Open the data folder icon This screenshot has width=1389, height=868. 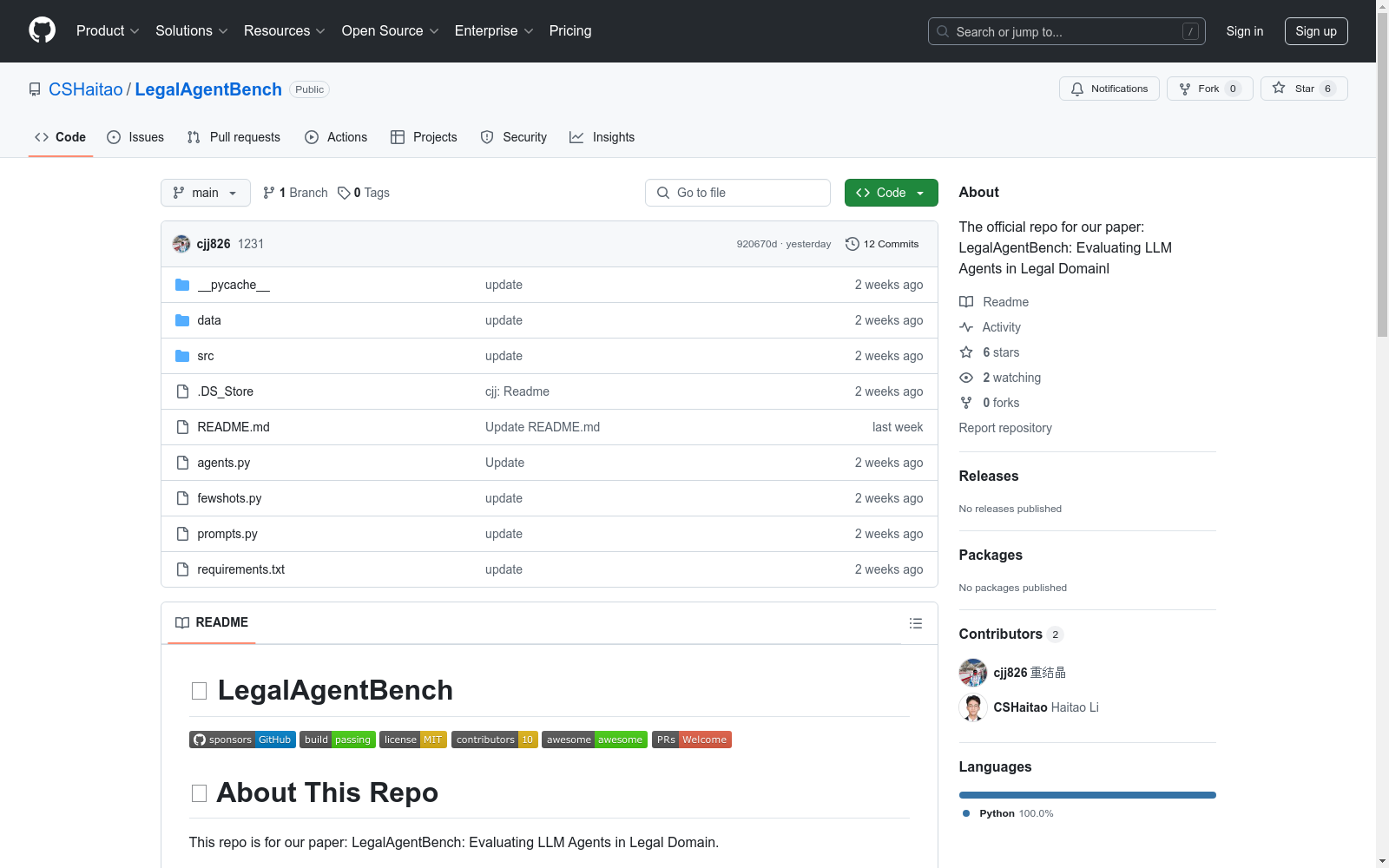(182, 320)
